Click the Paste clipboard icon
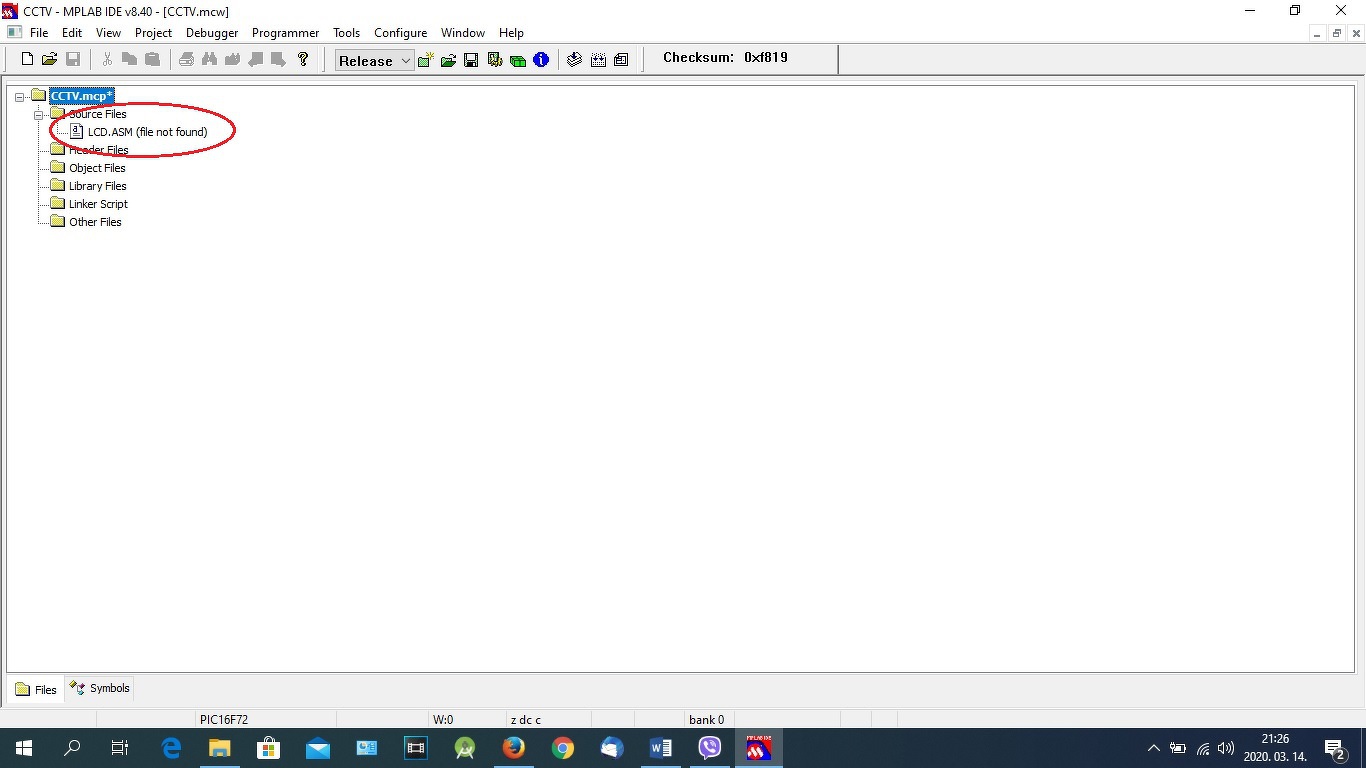The height and width of the screenshot is (768, 1366). coord(152,60)
